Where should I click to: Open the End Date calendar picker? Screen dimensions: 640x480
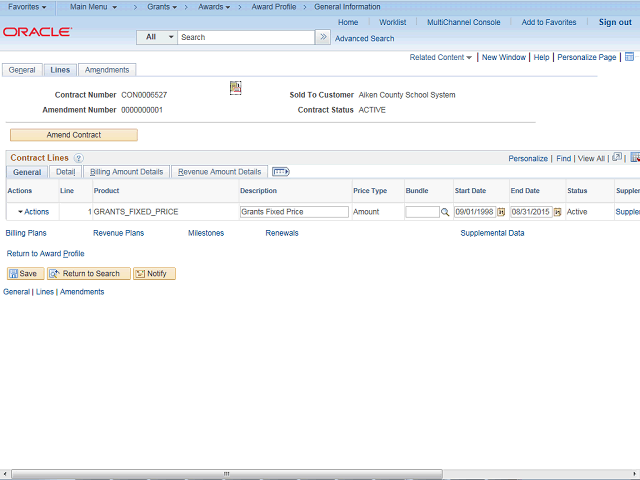click(x=558, y=212)
